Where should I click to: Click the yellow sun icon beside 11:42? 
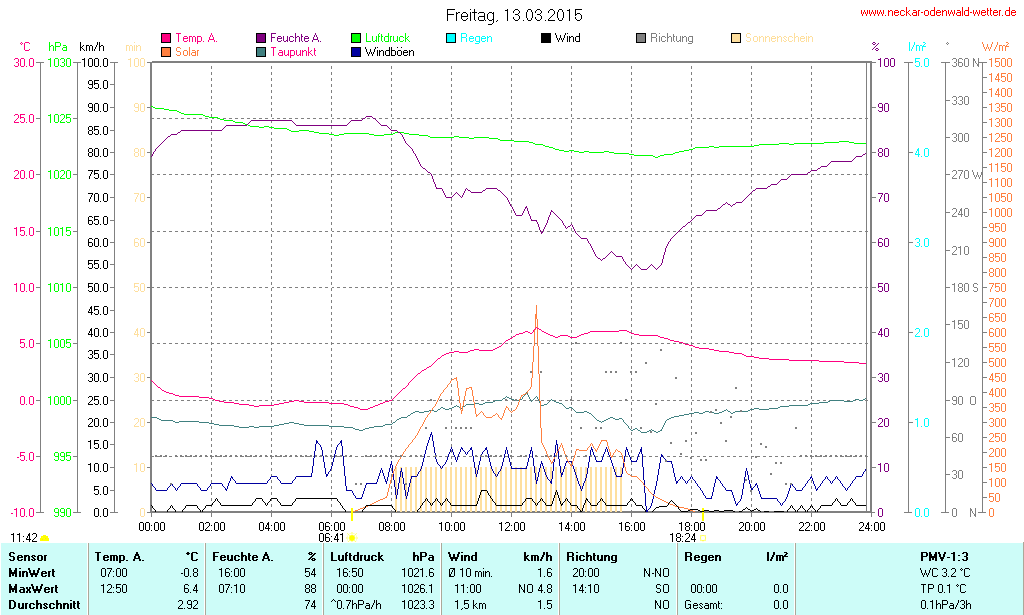click(x=44, y=539)
